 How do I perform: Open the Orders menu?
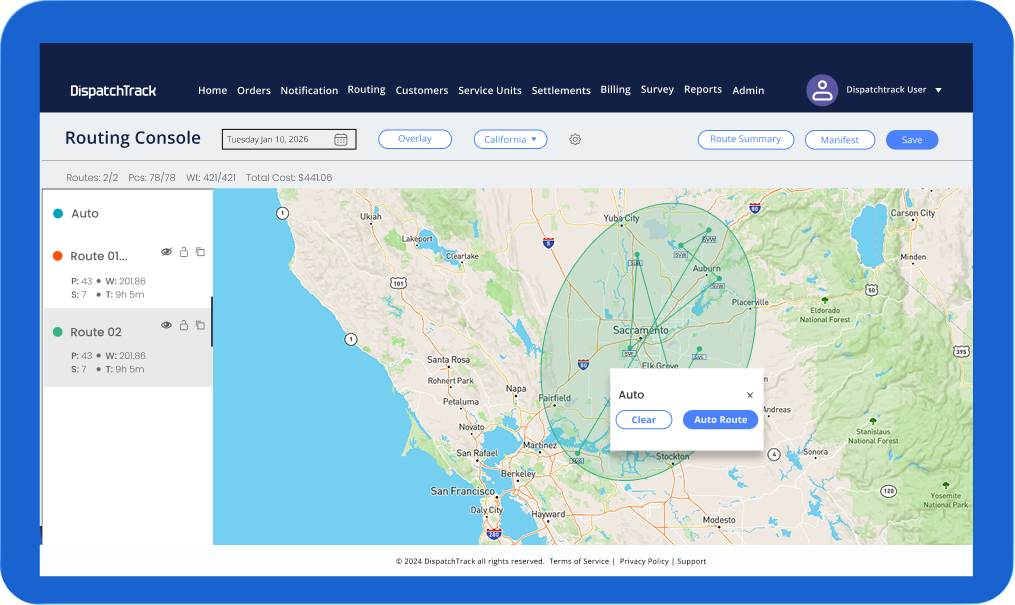coord(254,90)
